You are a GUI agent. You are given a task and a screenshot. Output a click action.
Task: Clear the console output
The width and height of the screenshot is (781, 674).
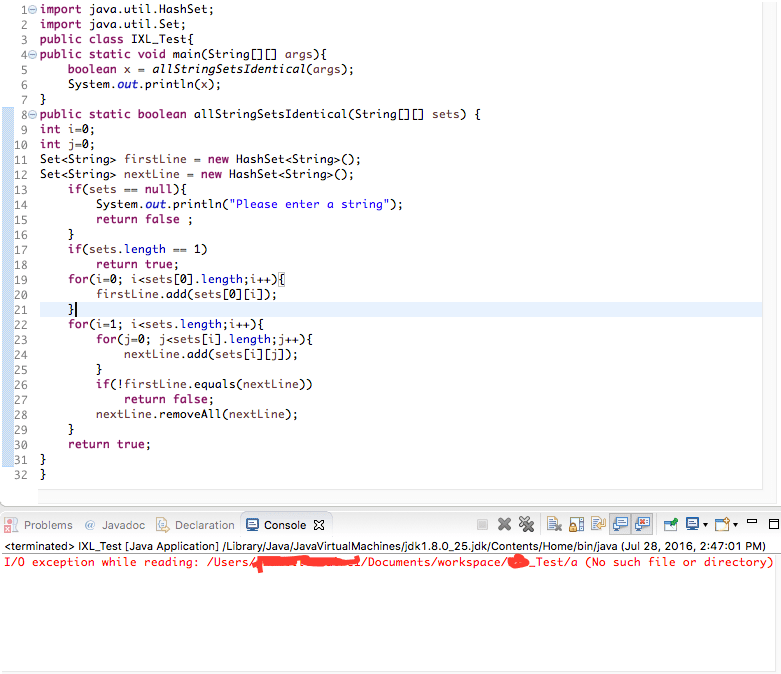[x=554, y=525]
